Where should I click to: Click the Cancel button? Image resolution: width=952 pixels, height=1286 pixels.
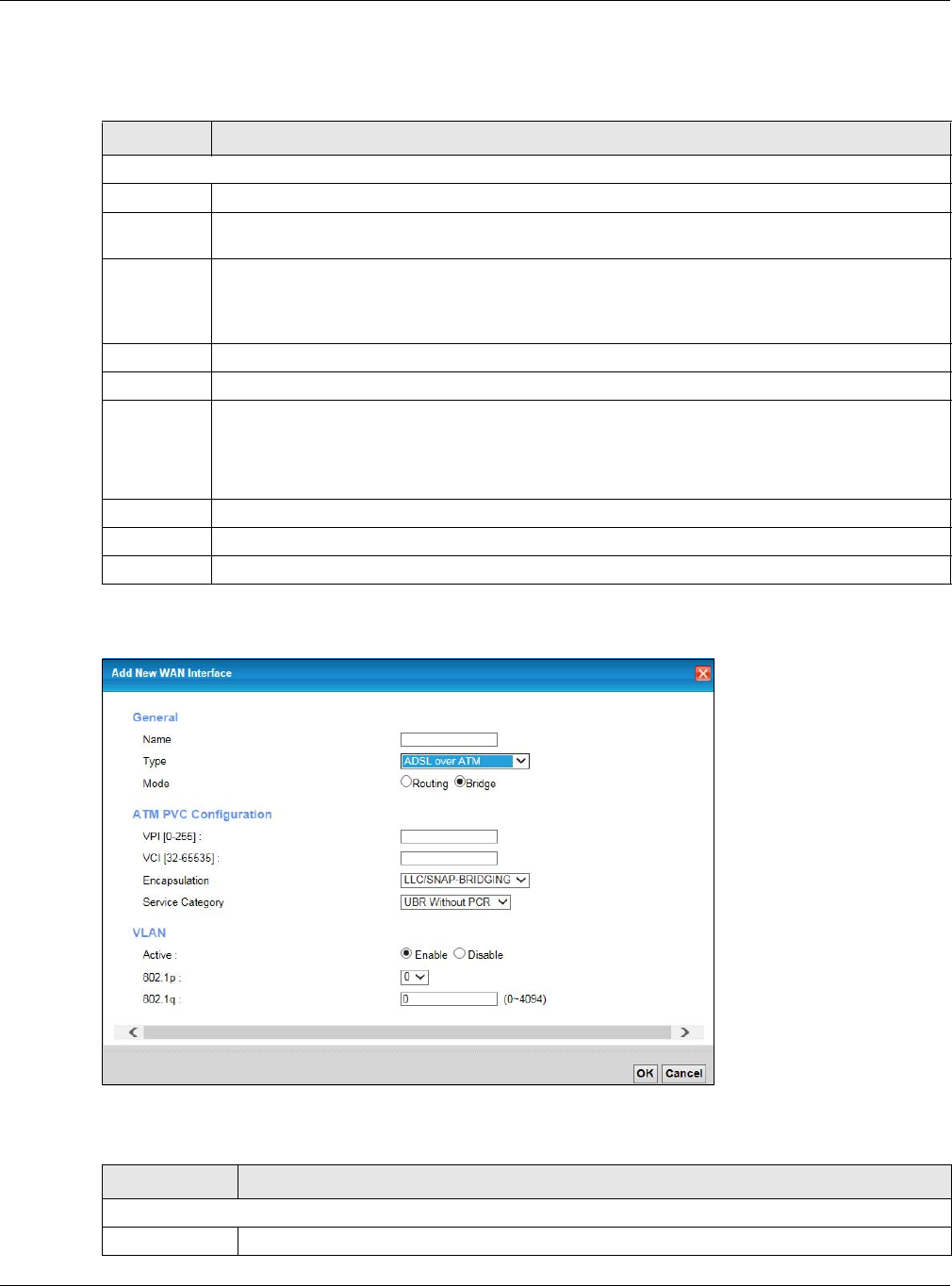(x=683, y=1073)
